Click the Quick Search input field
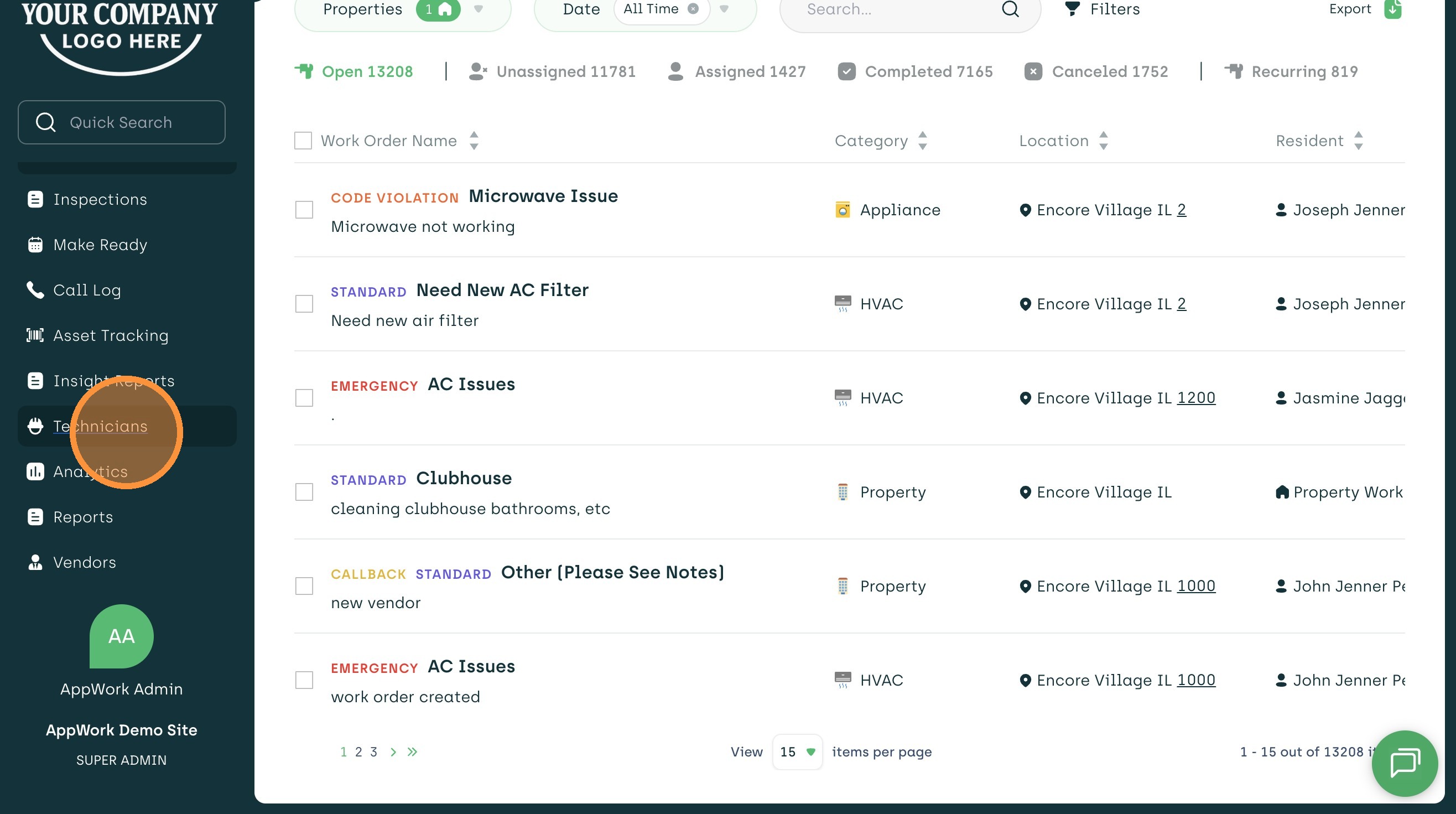This screenshot has height=814, width=1456. 121,123
